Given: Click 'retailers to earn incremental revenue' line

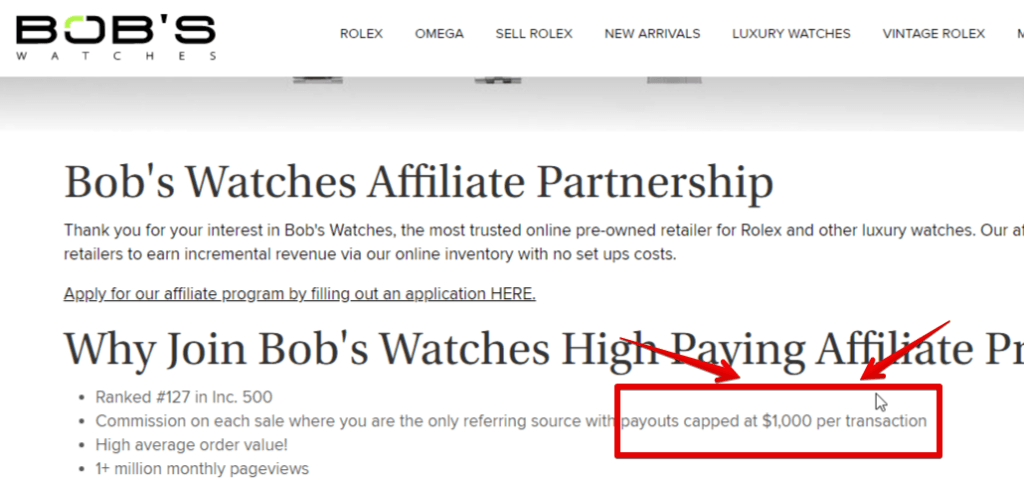Looking at the screenshot, I should [x=370, y=254].
